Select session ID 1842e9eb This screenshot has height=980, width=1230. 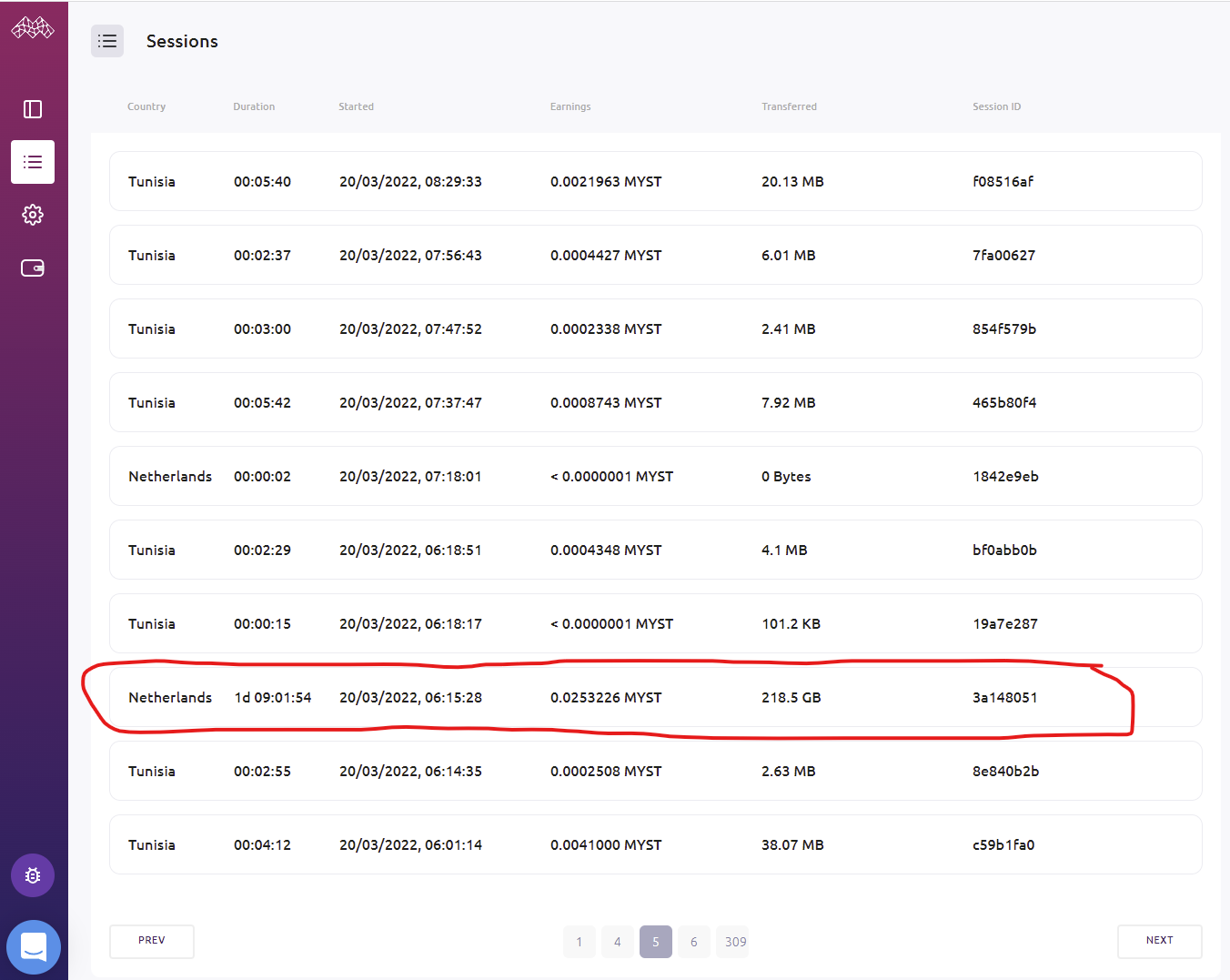pos(1005,476)
